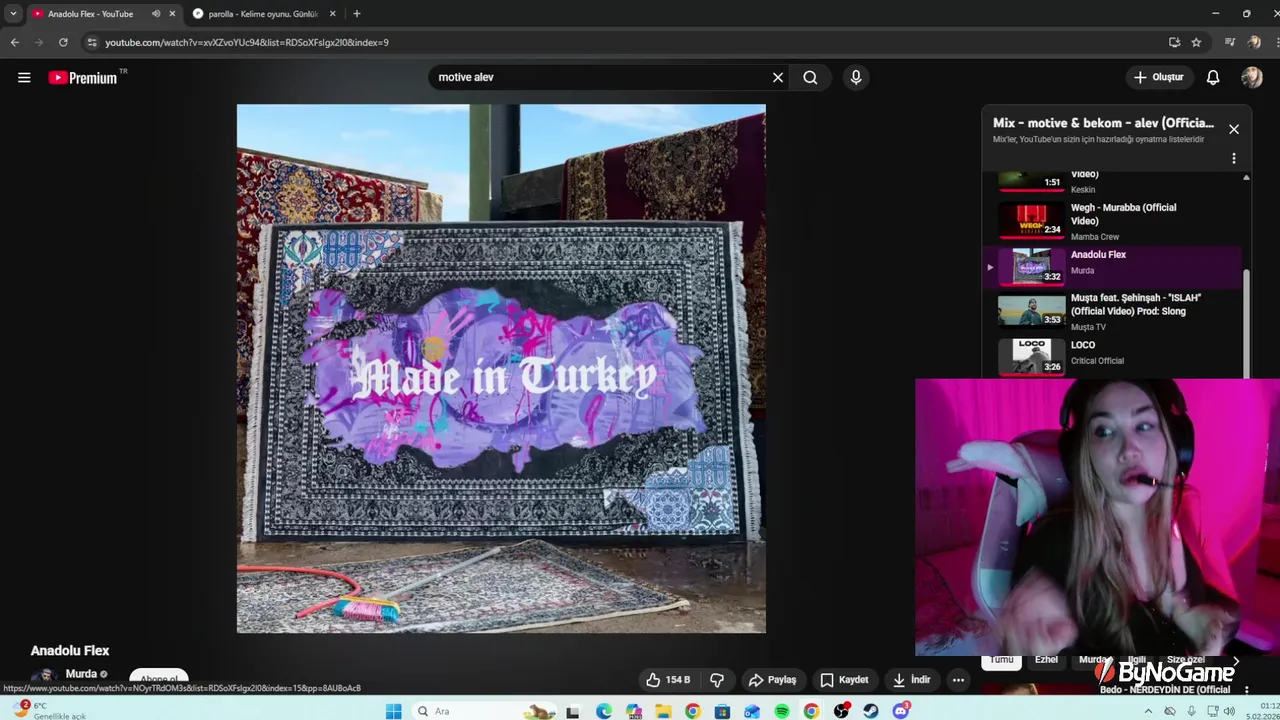The height and width of the screenshot is (720, 1280).
Task: Switch to the parolla Kelime oyunu tab
Action: pos(265,14)
